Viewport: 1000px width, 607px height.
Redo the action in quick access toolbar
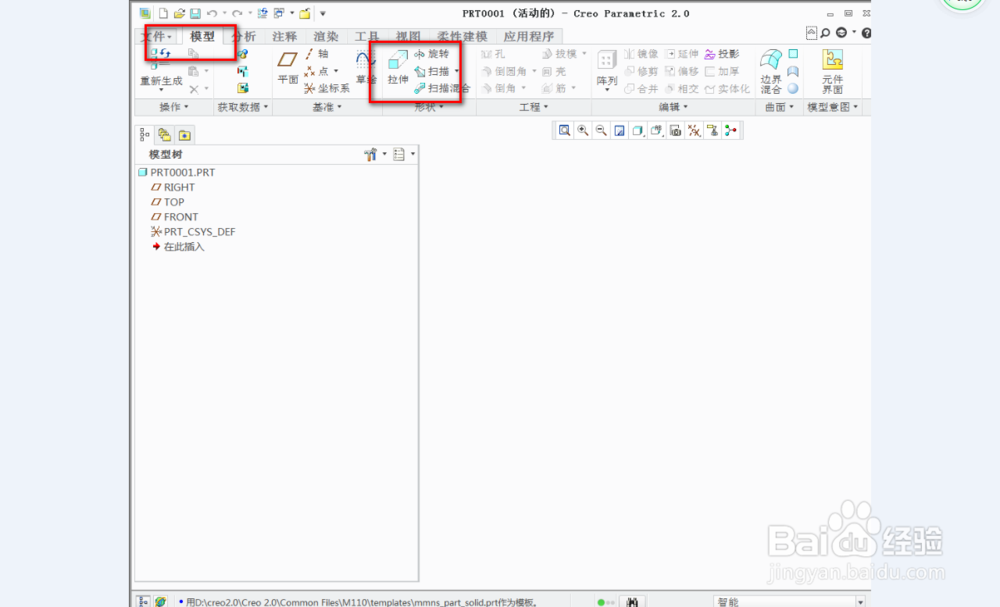(x=237, y=13)
